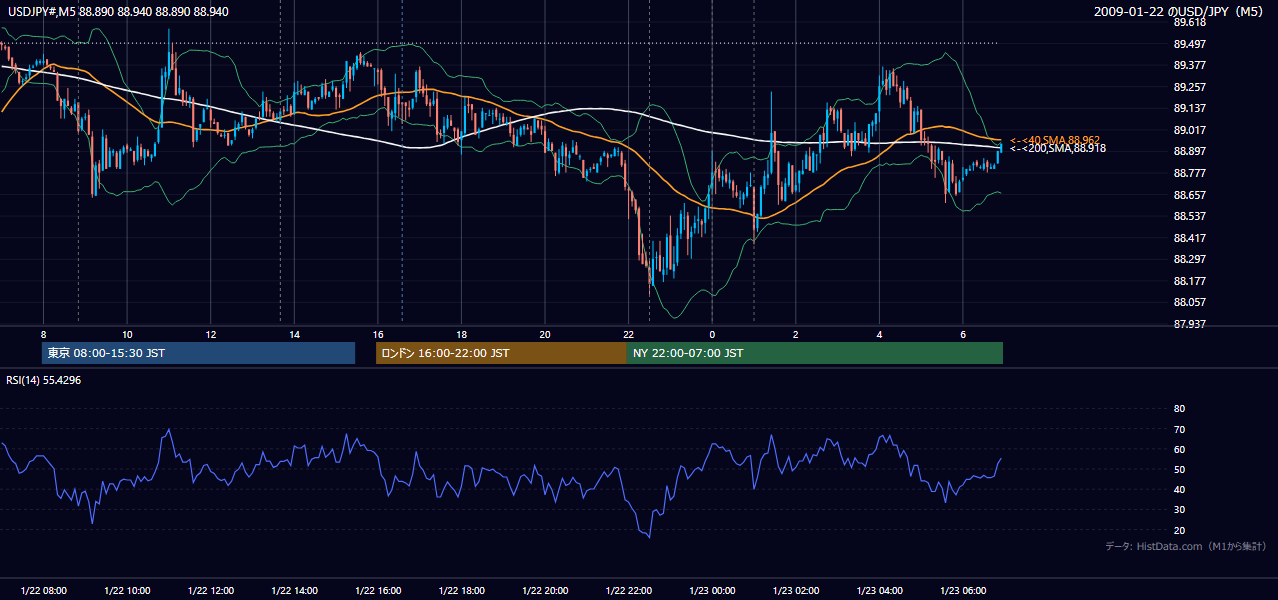
Task: Click RSI scale value 40
Action: coord(1179,489)
